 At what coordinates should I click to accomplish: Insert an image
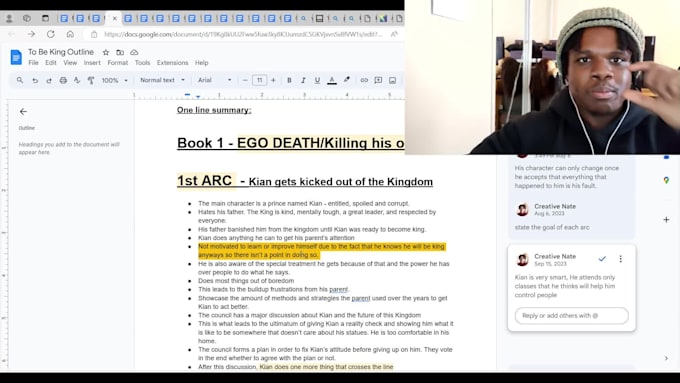[x=392, y=80]
